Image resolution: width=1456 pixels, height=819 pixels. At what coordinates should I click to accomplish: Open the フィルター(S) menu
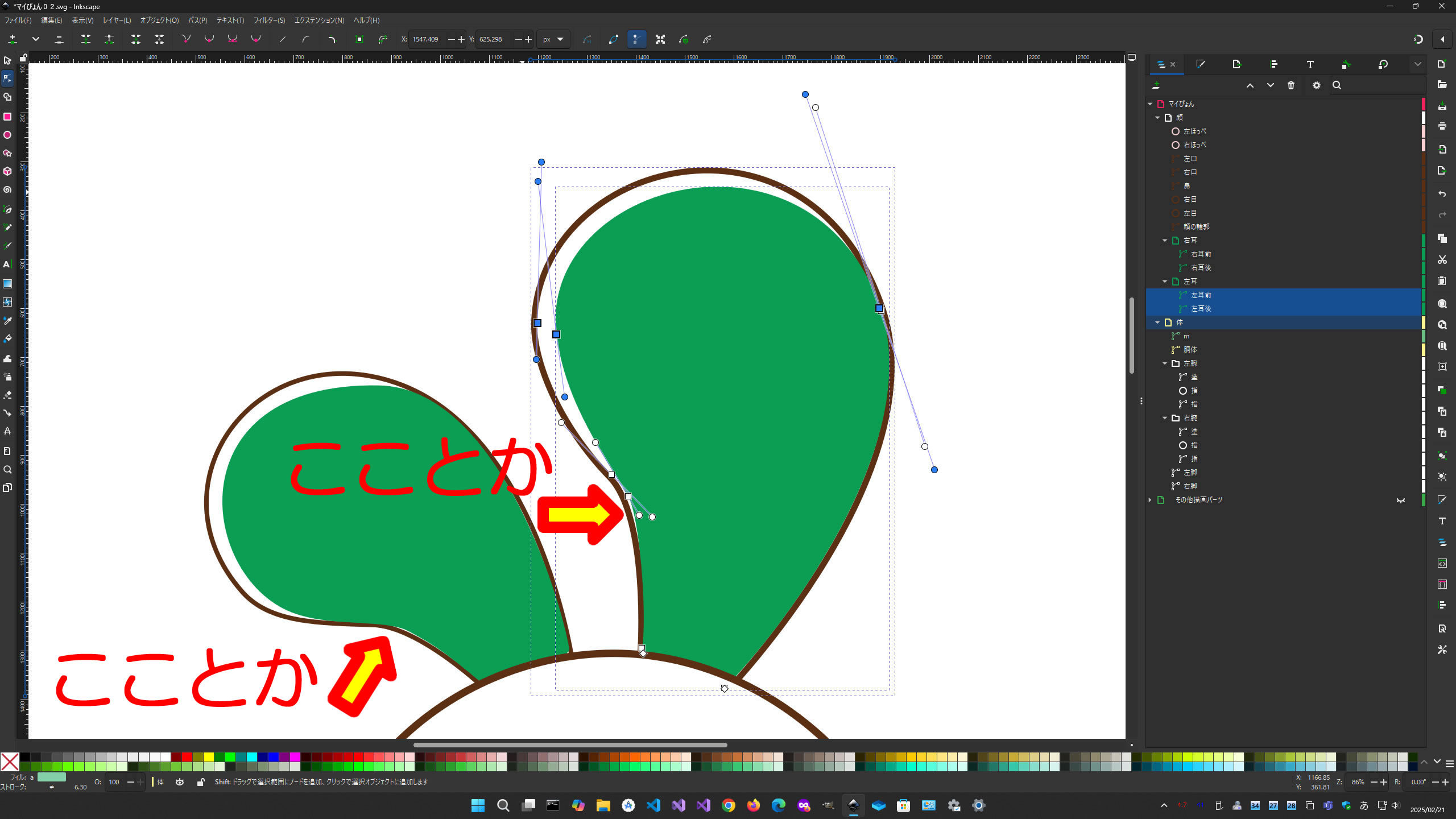(269, 20)
